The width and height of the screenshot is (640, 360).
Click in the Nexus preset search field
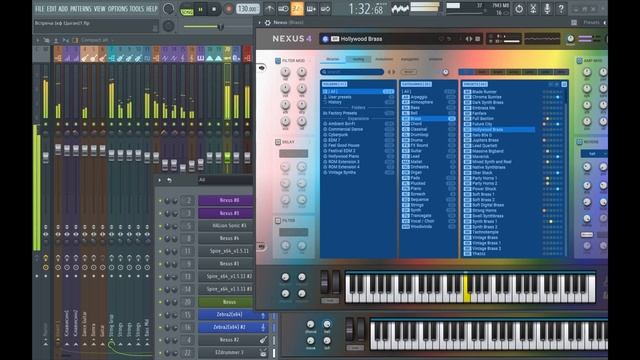coord(352,72)
